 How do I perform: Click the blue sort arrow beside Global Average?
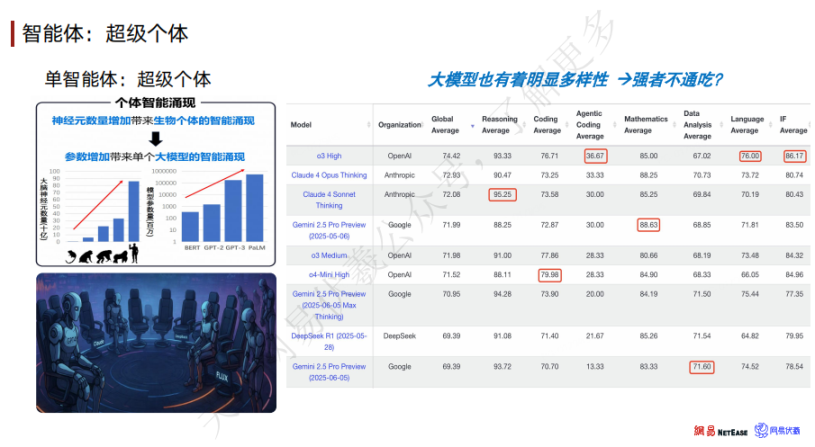[x=472, y=126]
